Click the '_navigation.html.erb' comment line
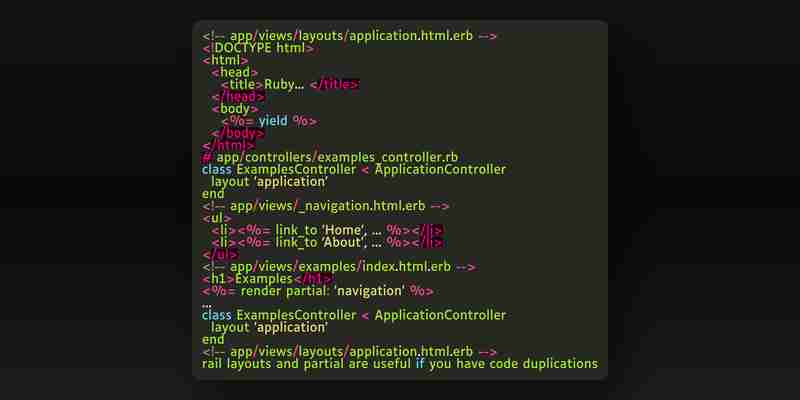Screen dimensions: 800x400 point(326,206)
